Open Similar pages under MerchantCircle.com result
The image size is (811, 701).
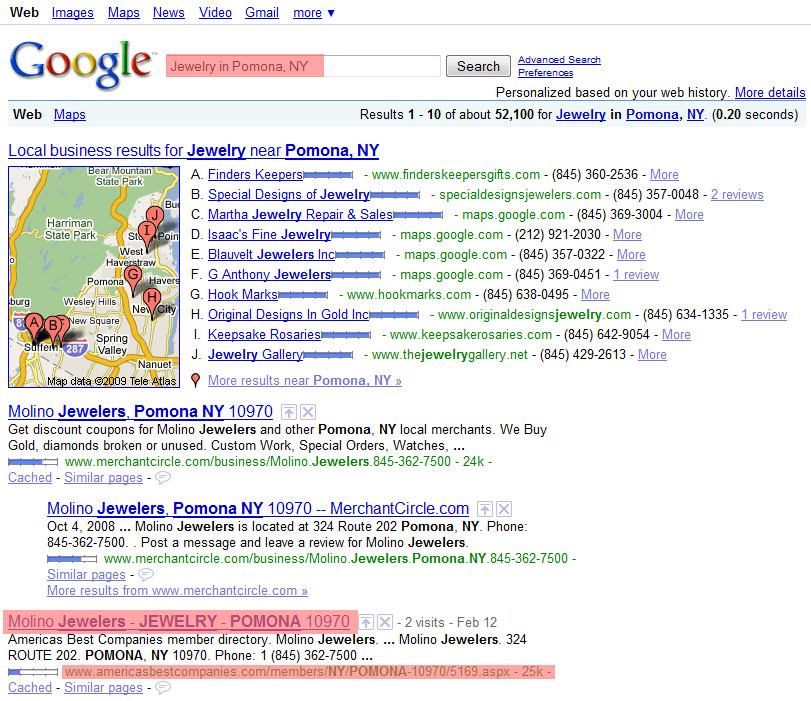(86, 575)
